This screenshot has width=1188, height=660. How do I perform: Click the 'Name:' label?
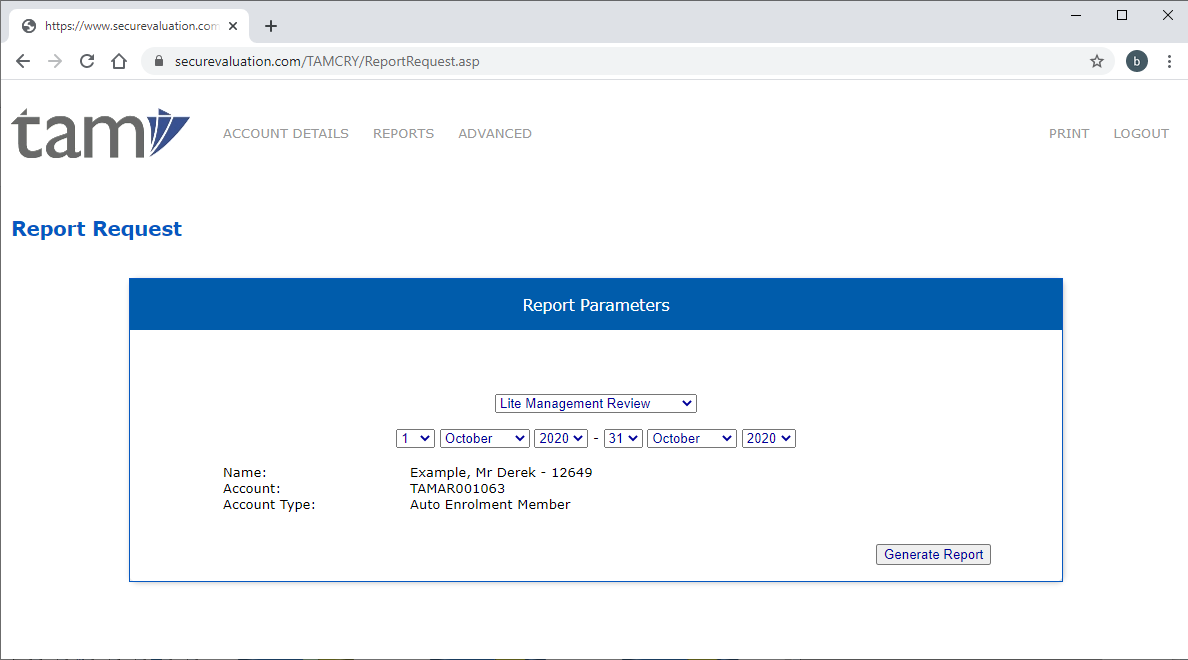pyautogui.click(x=245, y=473)
